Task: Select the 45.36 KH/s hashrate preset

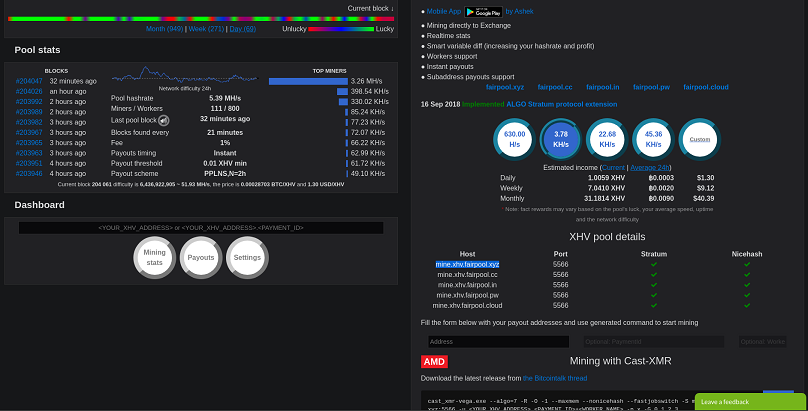Action: click(x=653, y=139)
